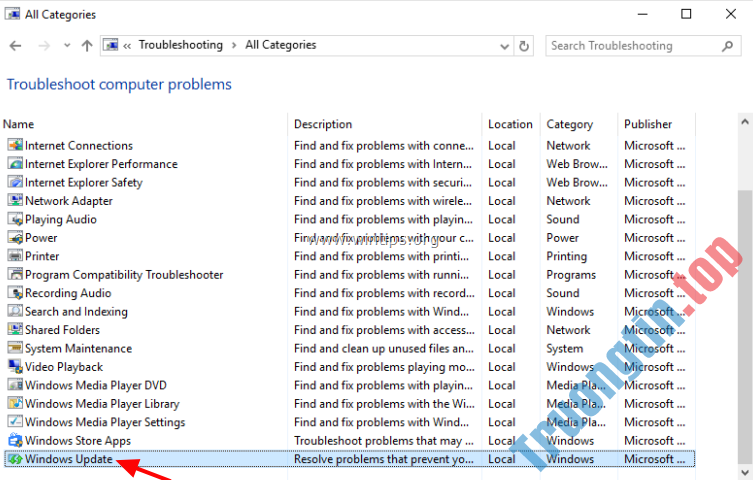Open the Playing Audio troubleshooter icon

[15, 219]
